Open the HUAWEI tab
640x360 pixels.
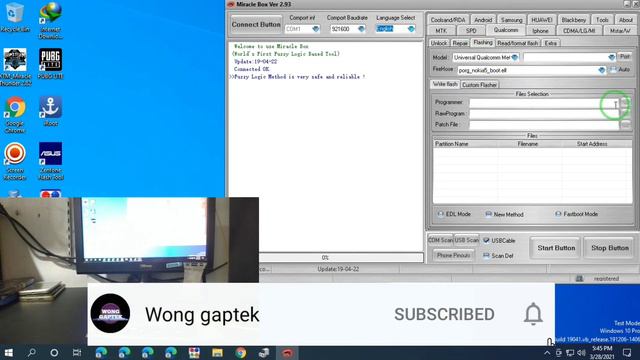(x=542, y=20)
